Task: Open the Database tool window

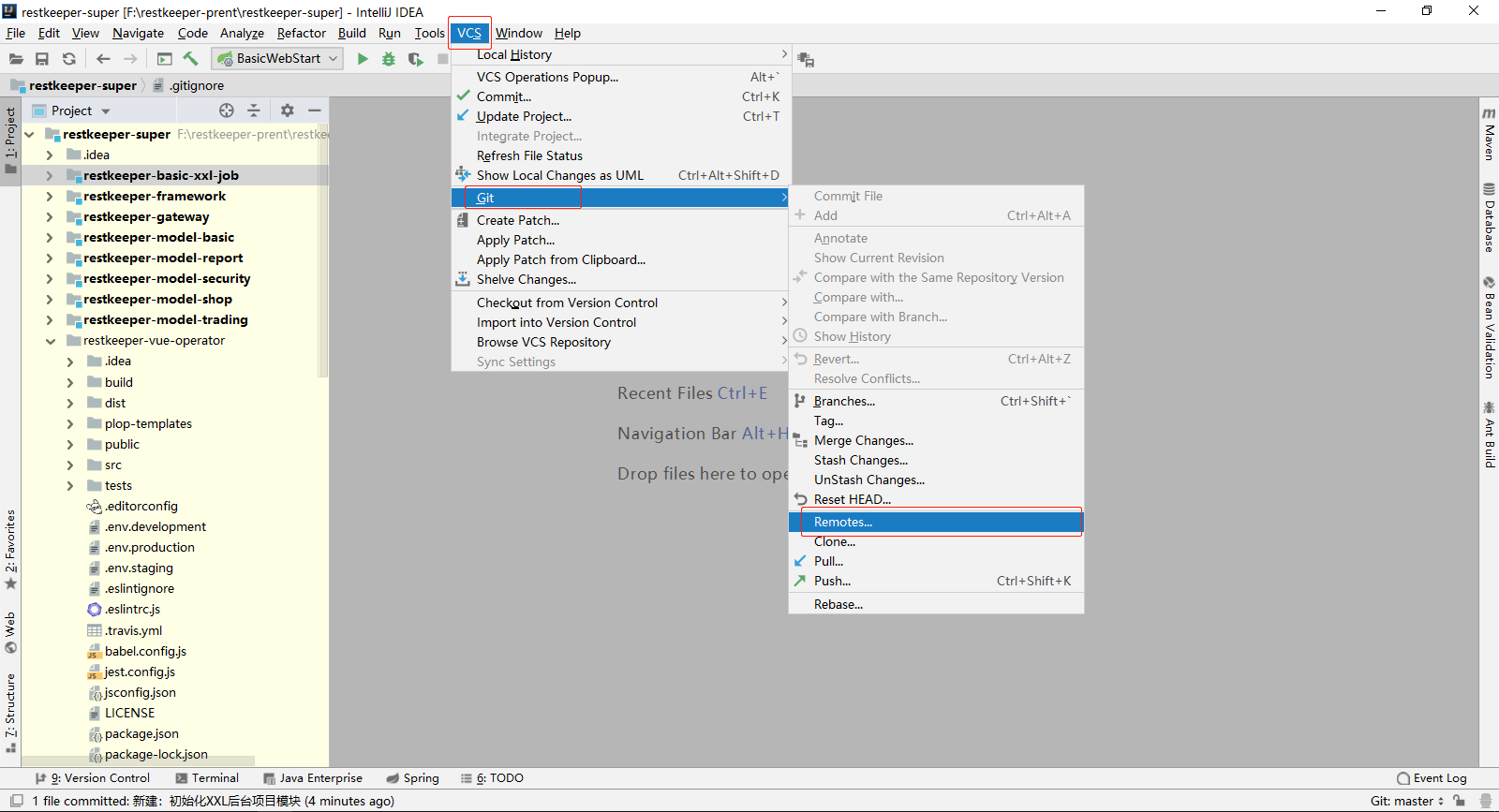Action: 1489,217
